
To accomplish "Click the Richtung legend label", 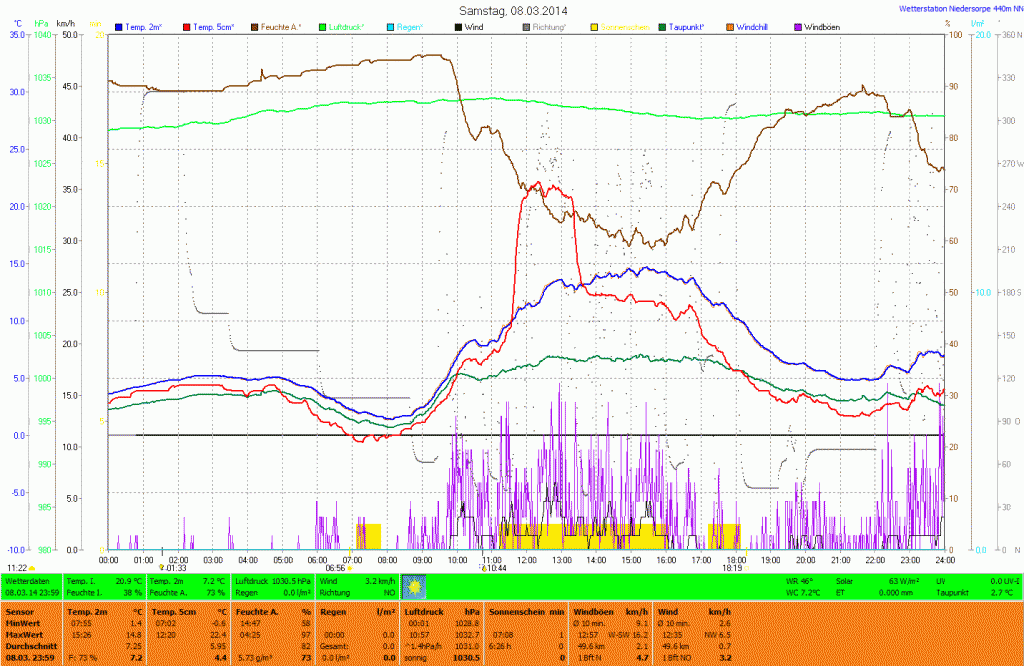I will [x=549, y=27].
